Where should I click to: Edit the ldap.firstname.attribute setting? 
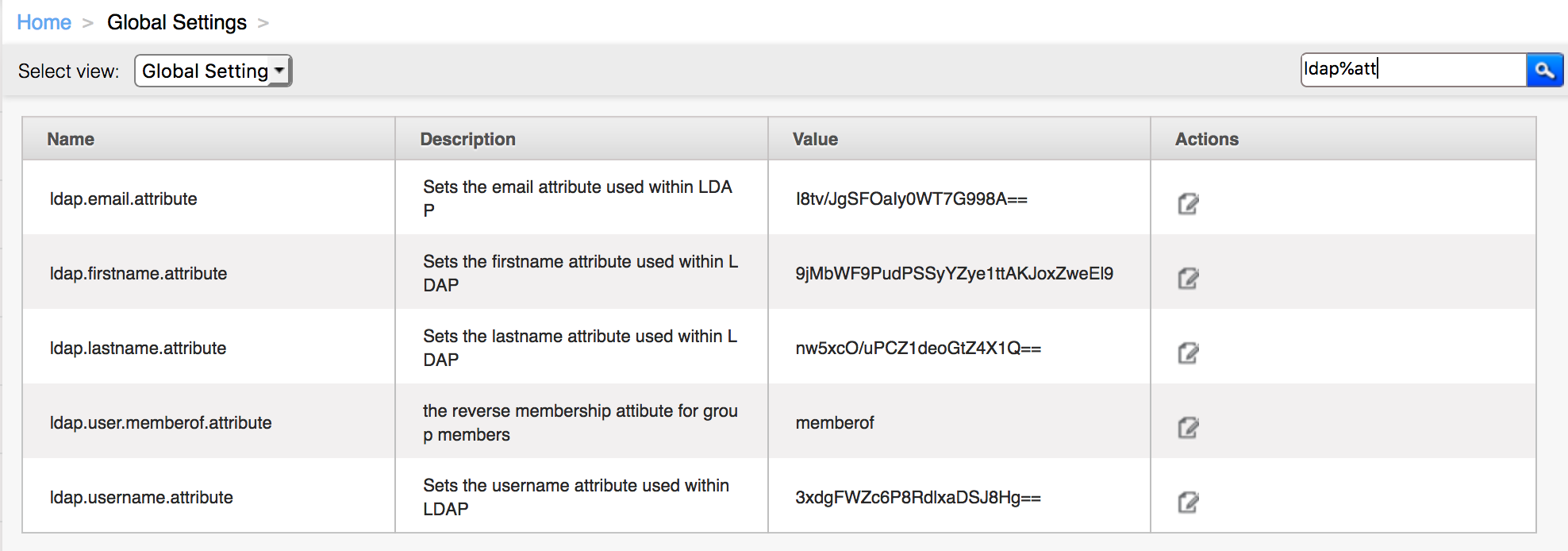pos(1188,279)
